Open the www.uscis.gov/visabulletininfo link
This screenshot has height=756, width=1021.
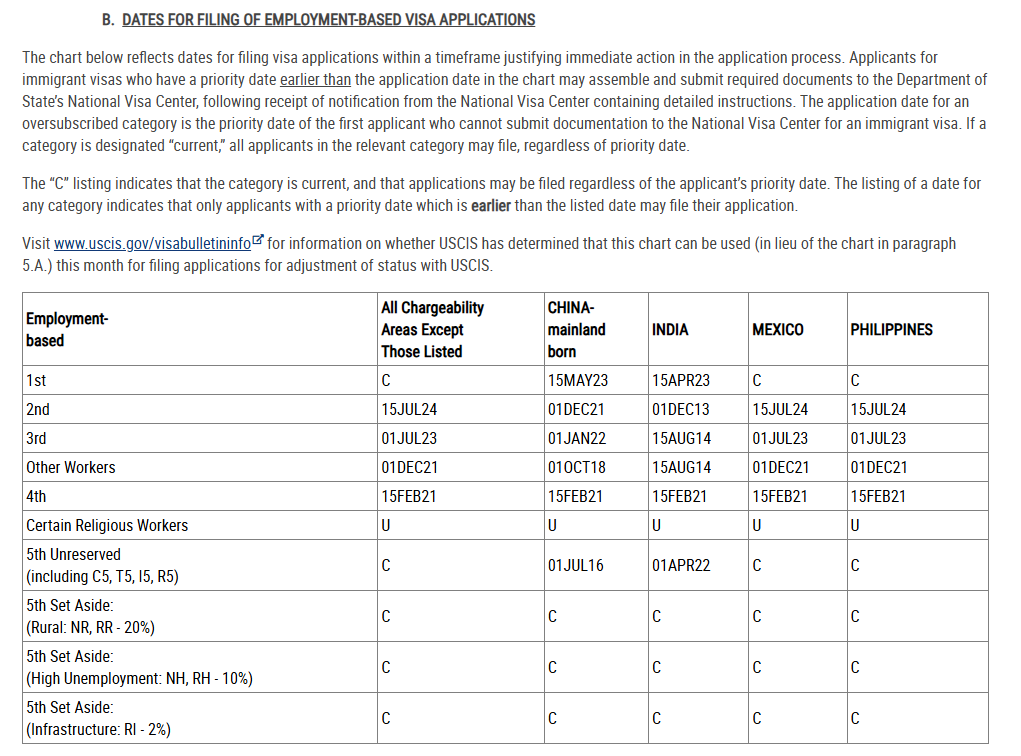(x=152, y=243)
